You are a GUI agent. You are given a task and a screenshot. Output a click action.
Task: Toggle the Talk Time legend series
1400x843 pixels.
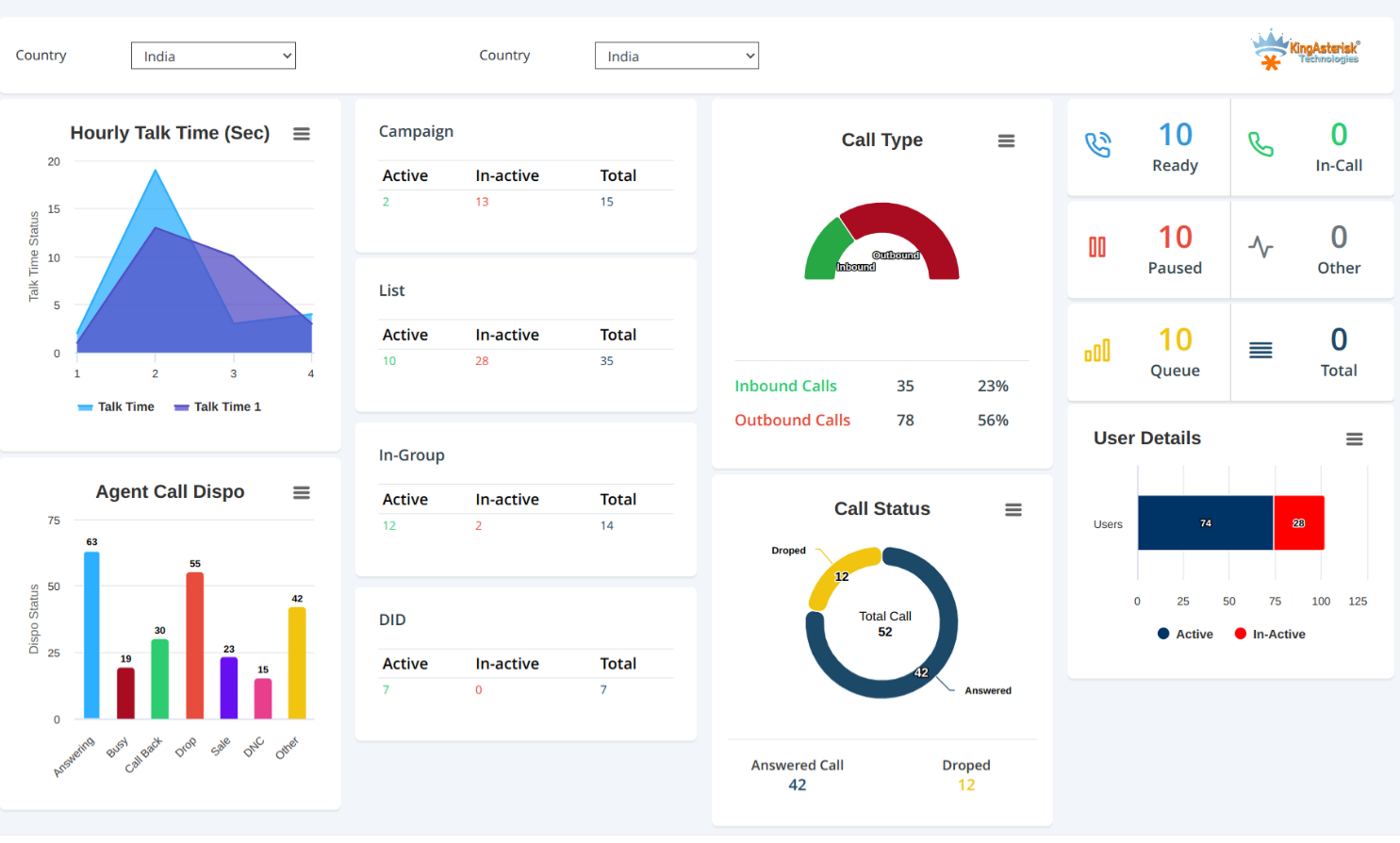coord(116,407)
